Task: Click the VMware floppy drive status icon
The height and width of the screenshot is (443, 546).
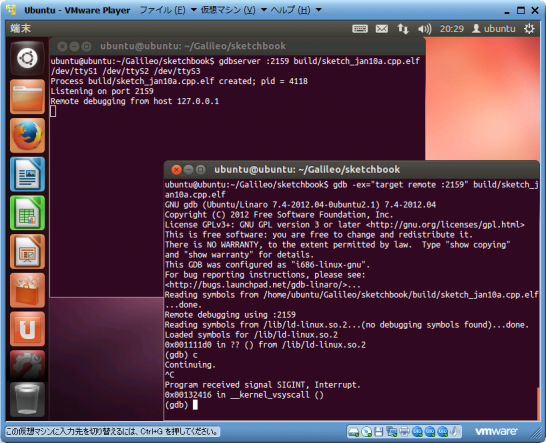Action: 379,432
